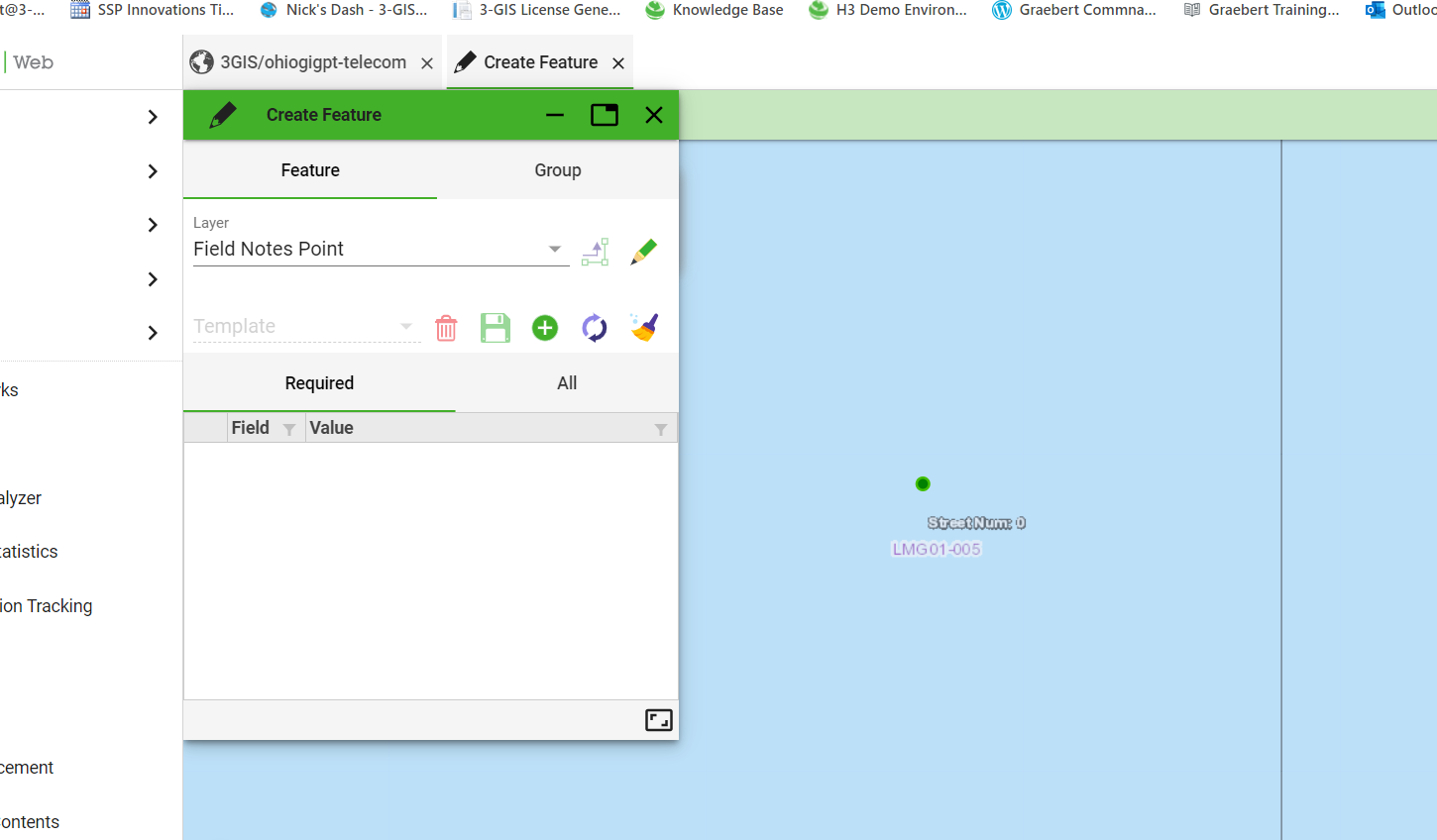Viewport: 1437px width, 840px height.
Task: Click the Field column filter icon
Action: click(289, 429)
